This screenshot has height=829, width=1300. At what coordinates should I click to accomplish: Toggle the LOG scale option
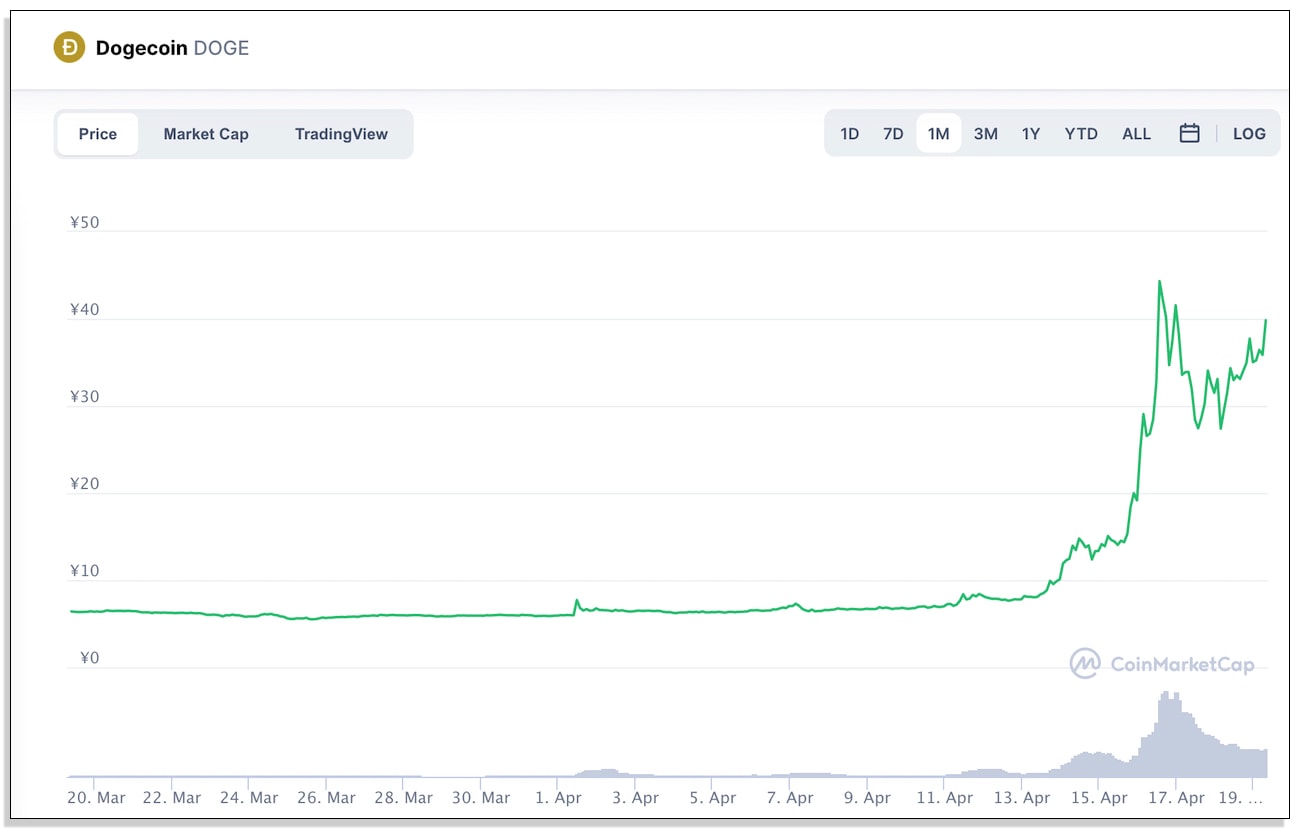[x=1249, y=134]
